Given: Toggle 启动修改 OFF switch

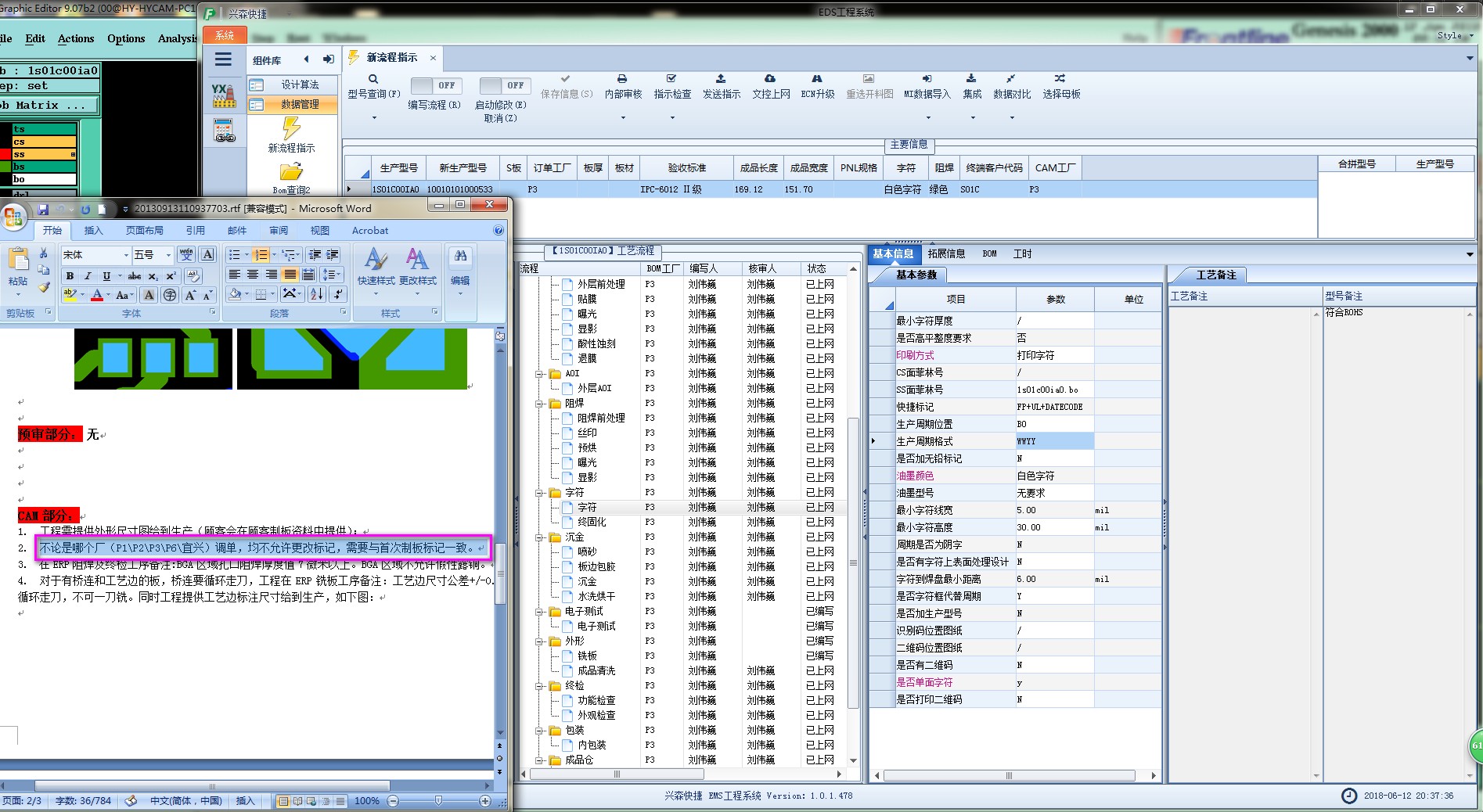Looking at the screenshot, I should [505, 85].
